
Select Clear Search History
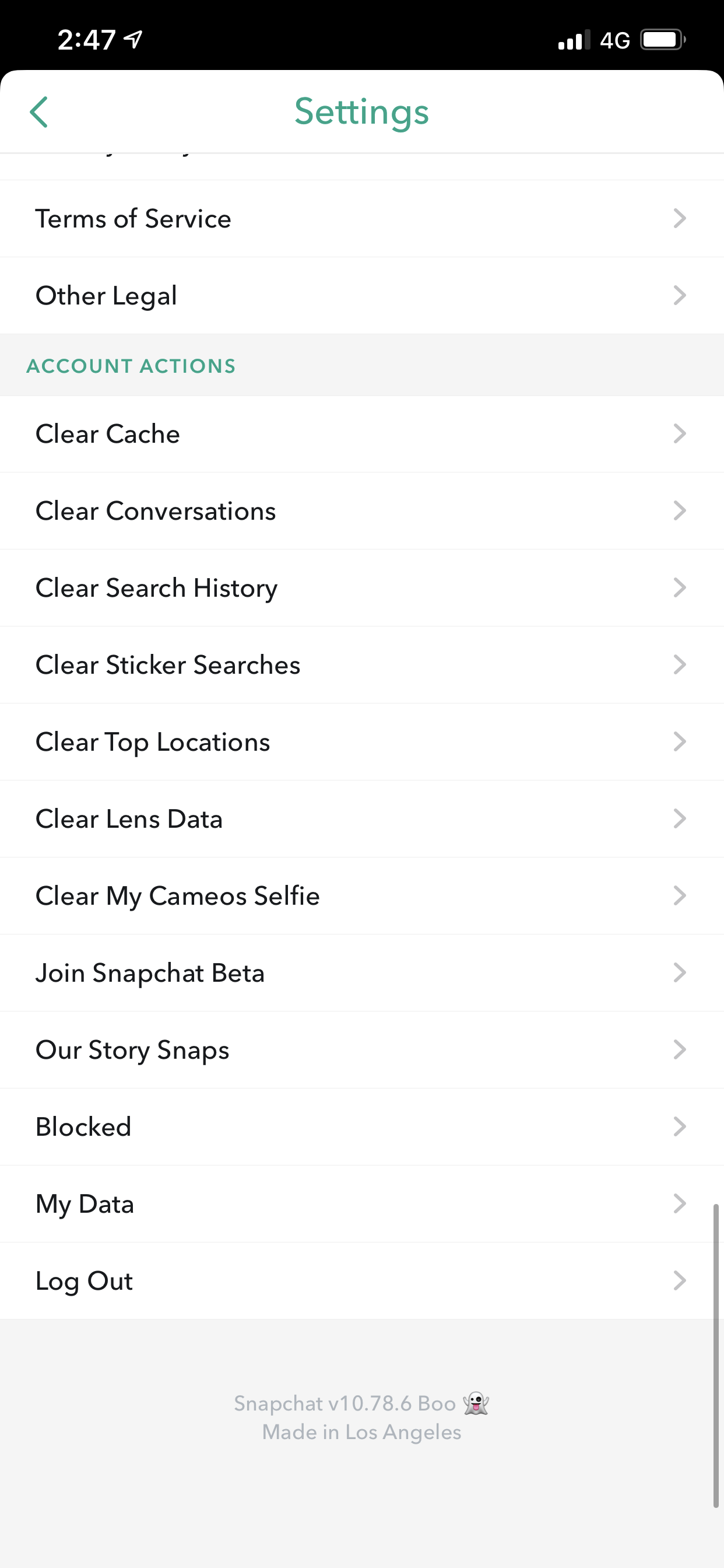156,588
